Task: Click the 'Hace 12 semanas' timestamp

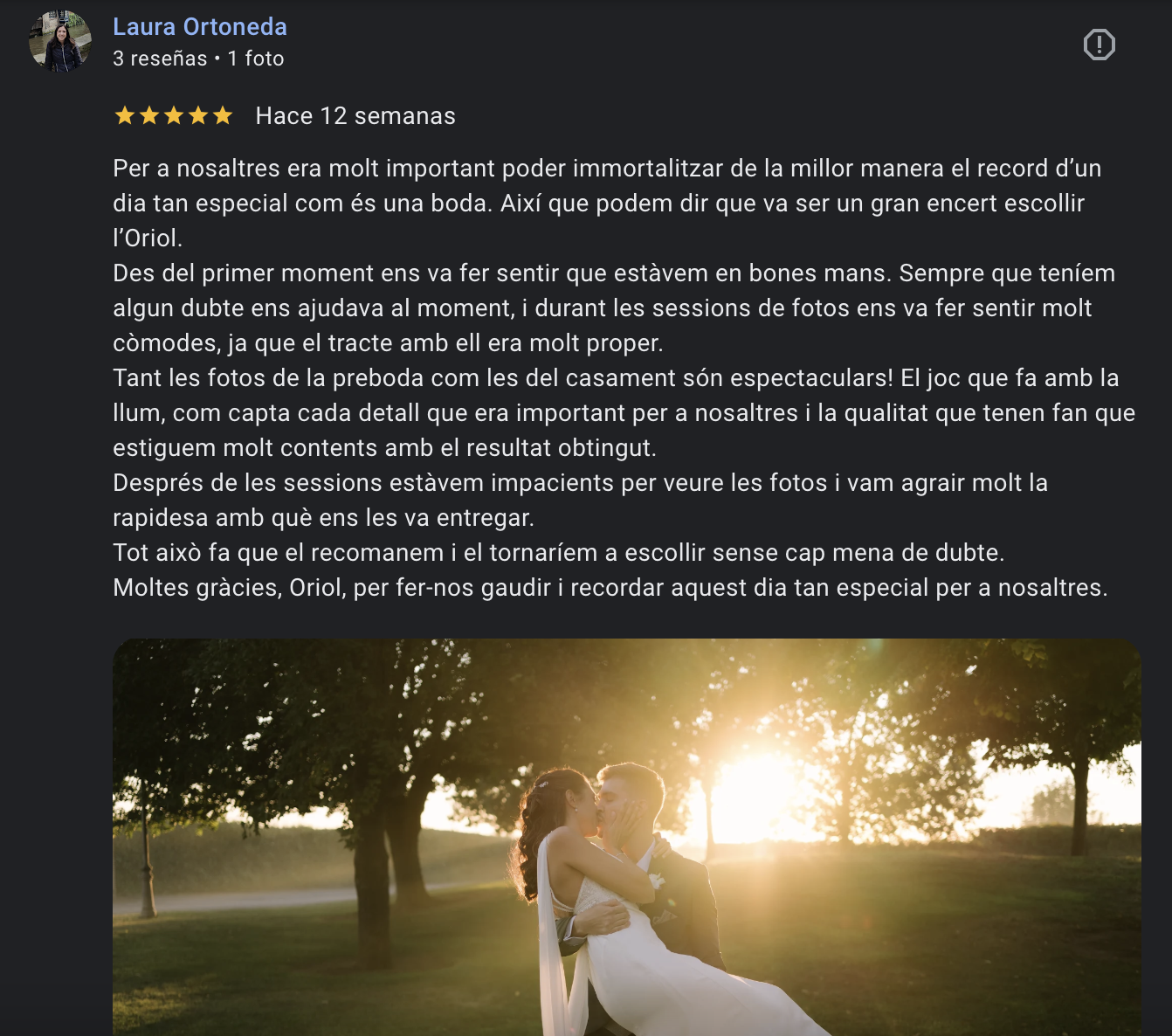Action: tap(355, 116)
